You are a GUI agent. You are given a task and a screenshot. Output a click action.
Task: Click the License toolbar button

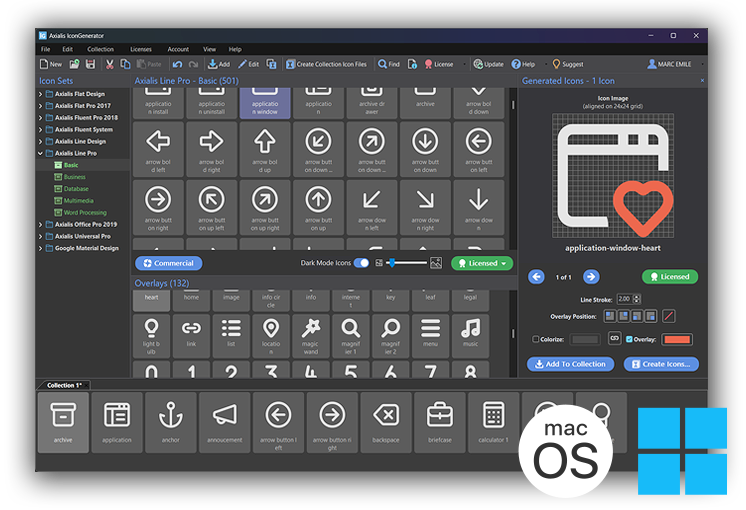(x=439, y=64)
